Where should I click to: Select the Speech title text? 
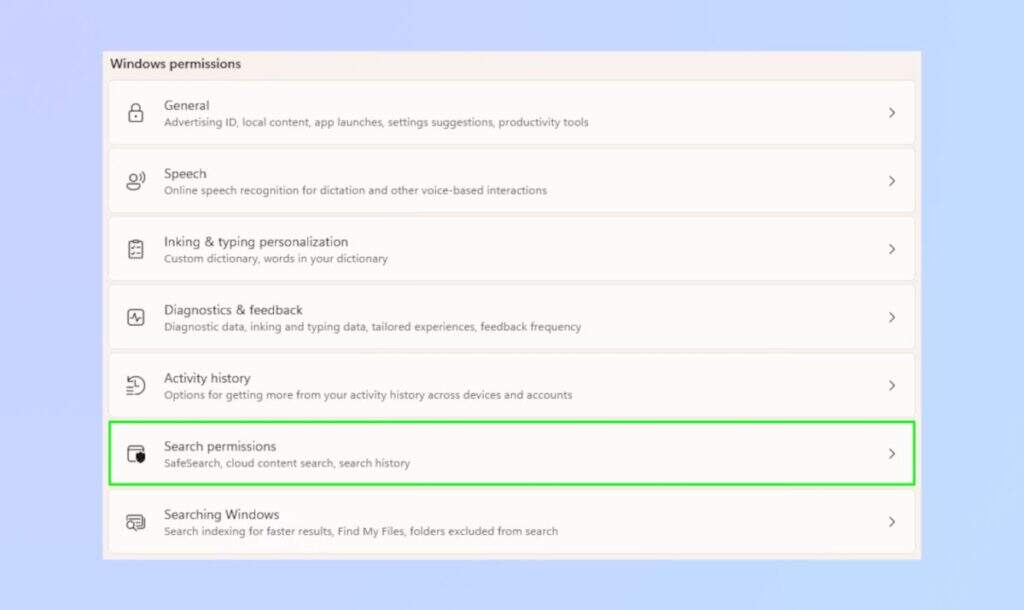pos(185,174)
